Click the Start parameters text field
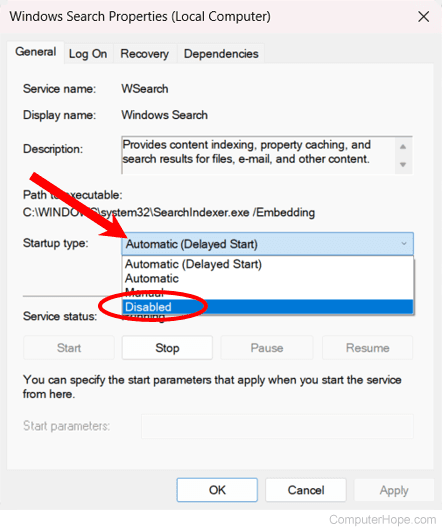This screenshot has height=530, width=442. coord(277,427)
